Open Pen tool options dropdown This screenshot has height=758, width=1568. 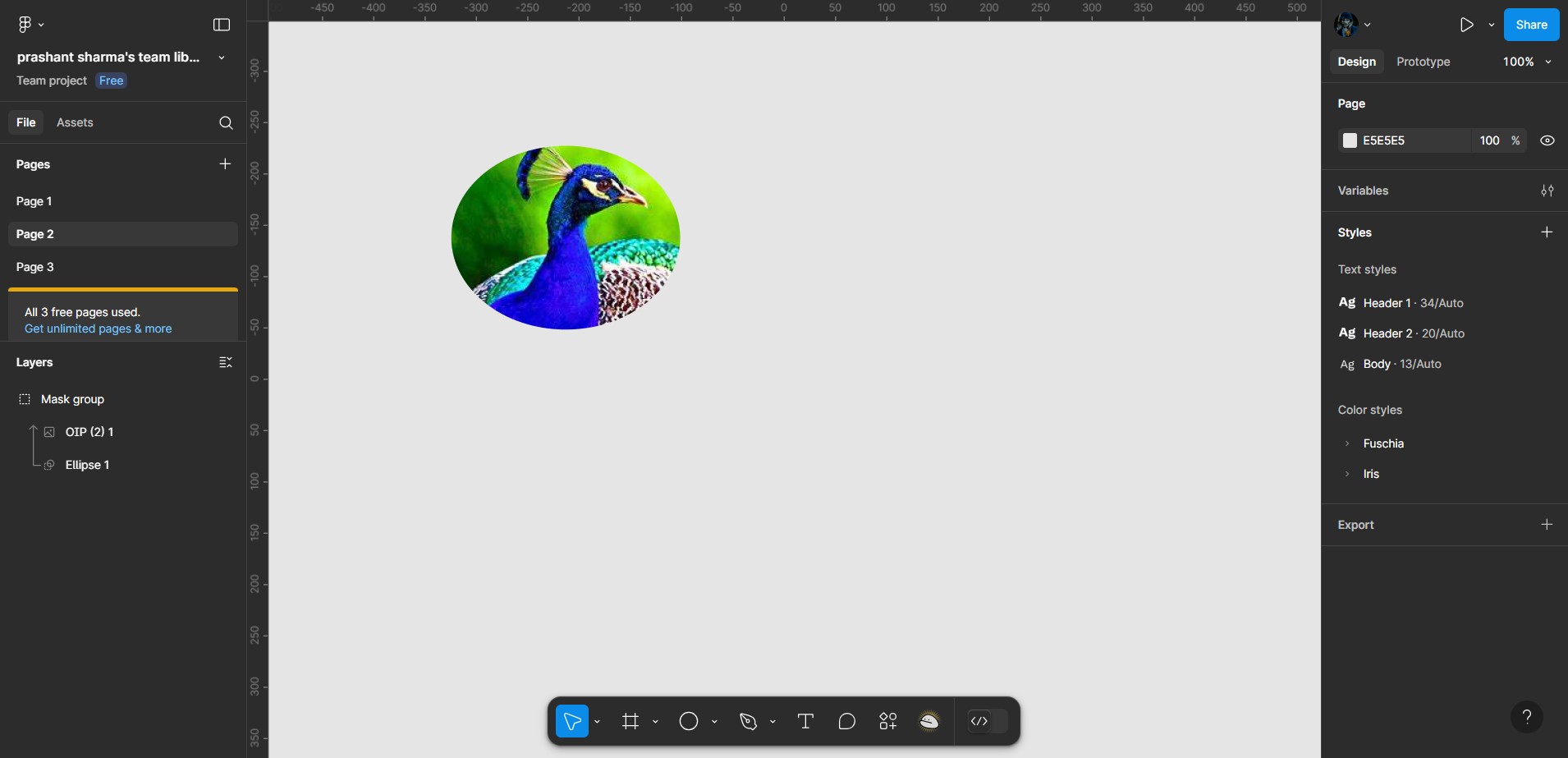(x=773, y=722)
